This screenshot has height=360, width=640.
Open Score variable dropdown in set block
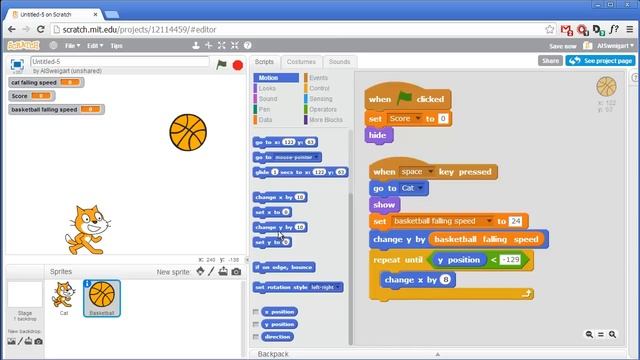[x=418, y=119]
